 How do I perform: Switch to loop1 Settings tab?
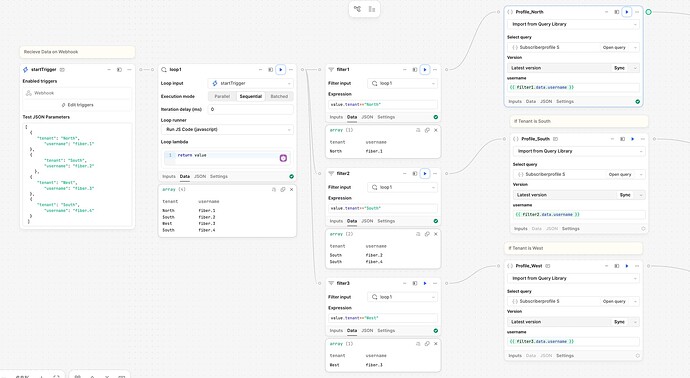[219, 176]
